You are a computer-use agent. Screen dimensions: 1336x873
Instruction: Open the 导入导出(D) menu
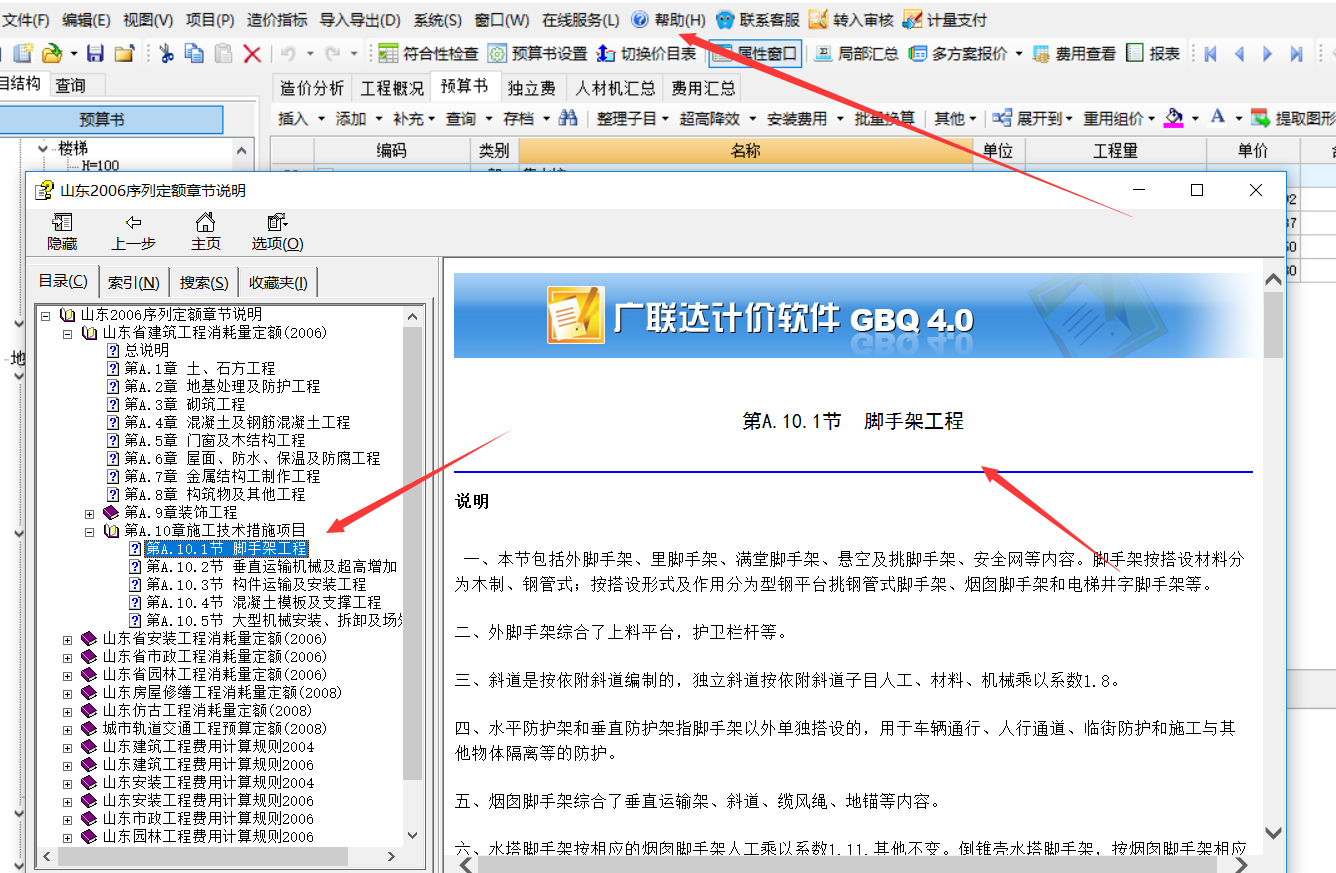[x=360, y=20]
